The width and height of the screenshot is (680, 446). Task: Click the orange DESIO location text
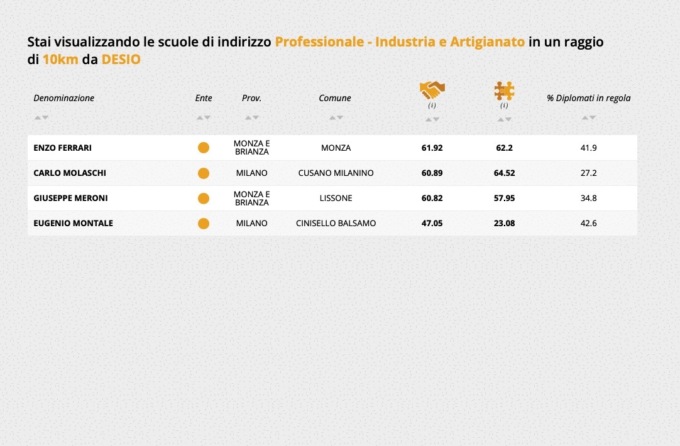121,59
